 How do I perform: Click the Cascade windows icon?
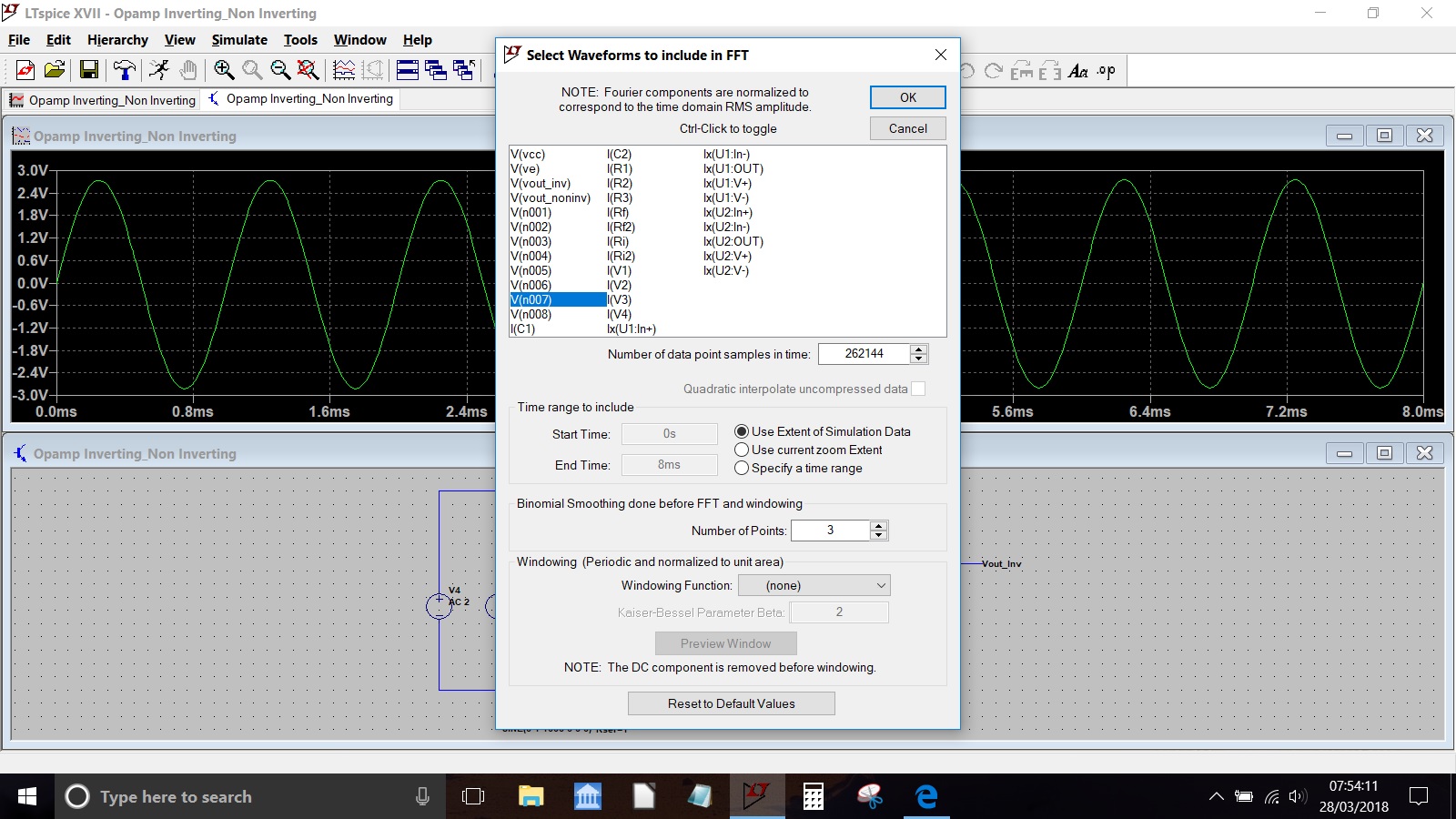click(x=464, y=70)
